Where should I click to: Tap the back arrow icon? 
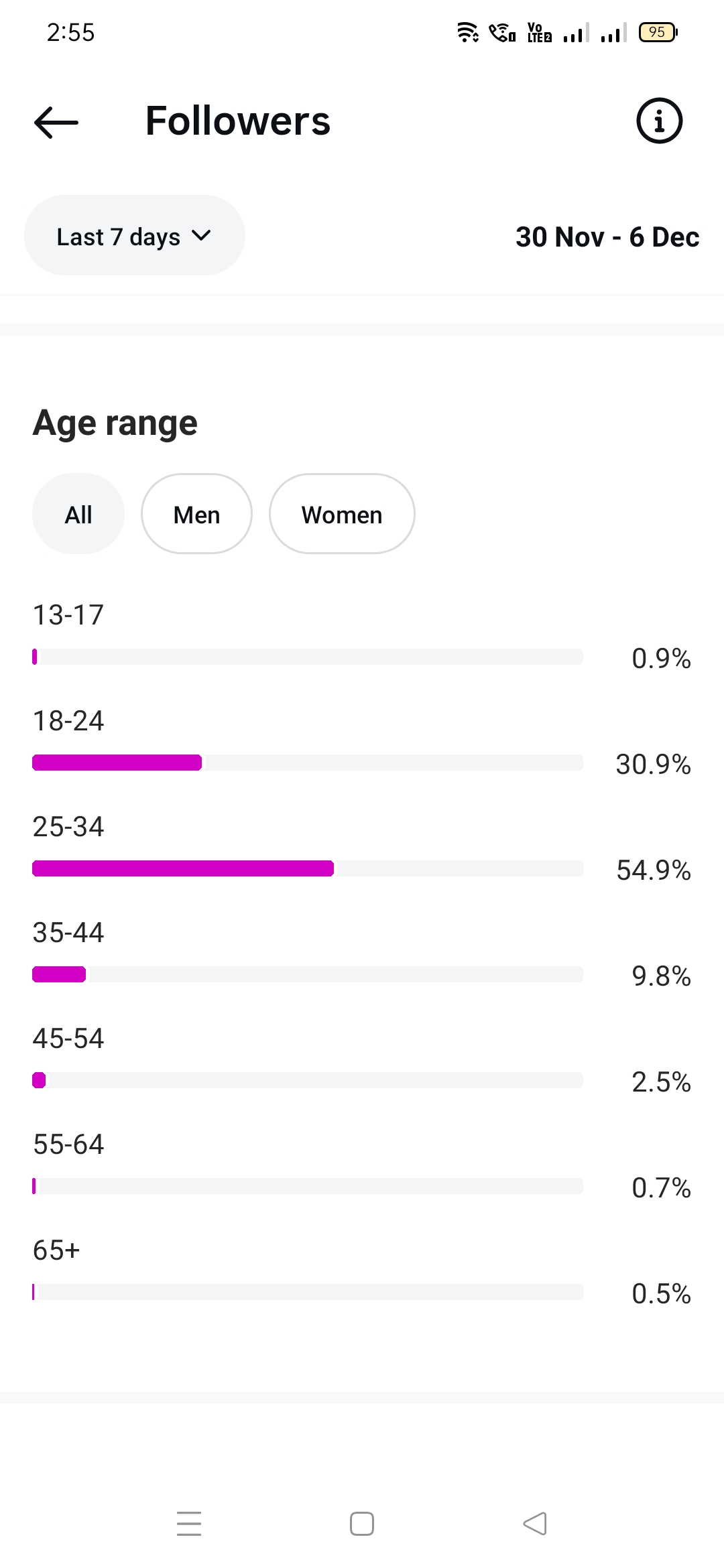(56, 122)
